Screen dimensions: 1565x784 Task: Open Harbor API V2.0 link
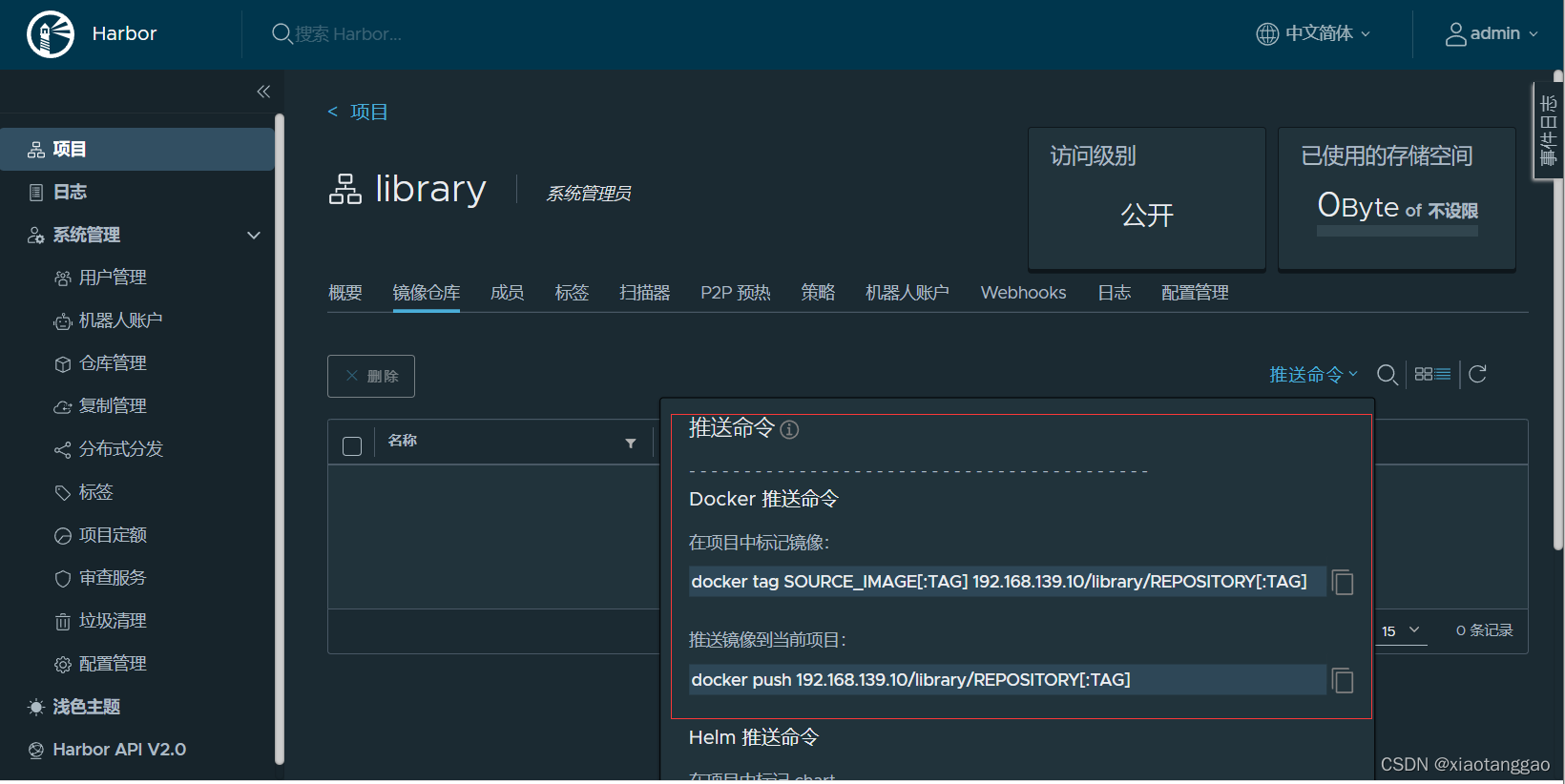point(118,750)
